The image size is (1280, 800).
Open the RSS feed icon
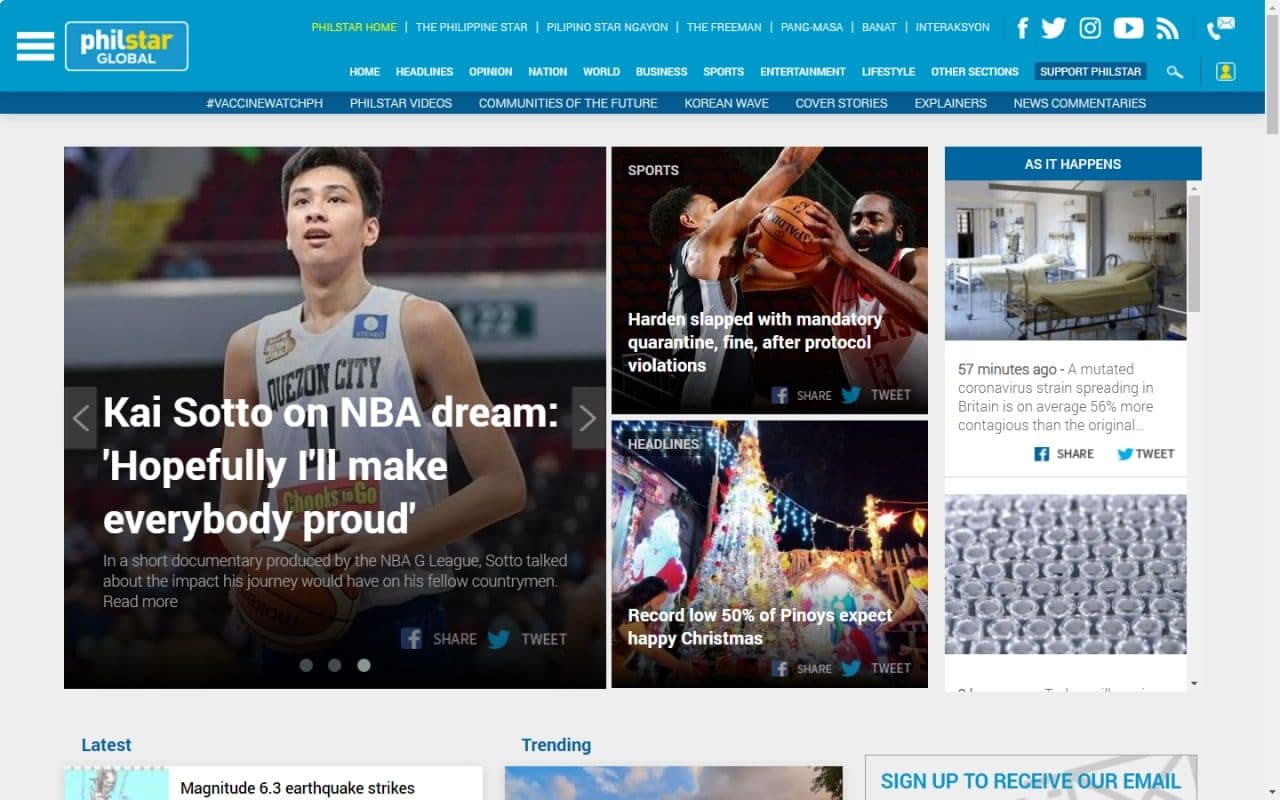click(1167, 28)
